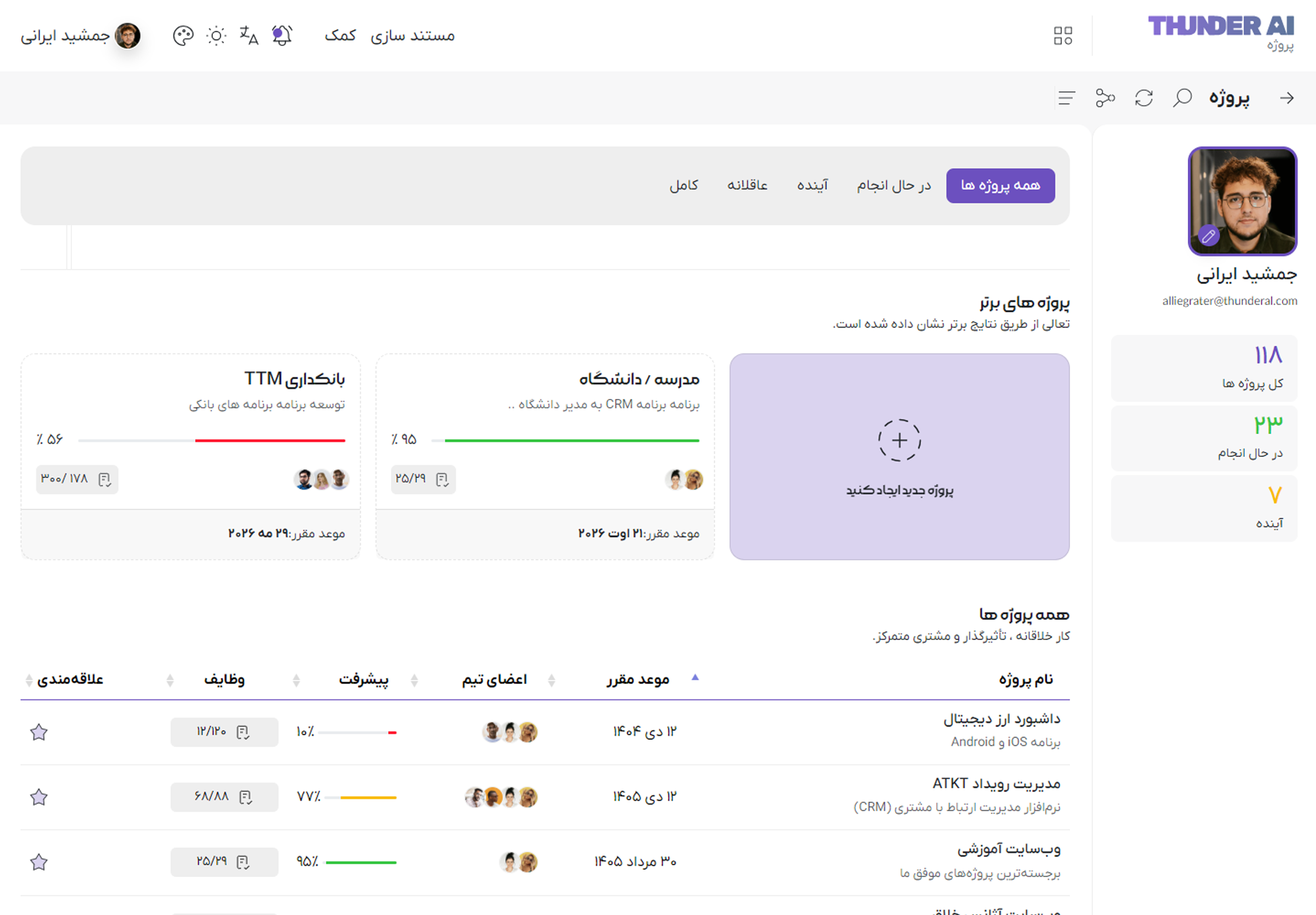Screen dimensions: 1316x915
Task: Open the مستند سازی link
Action: (x=412, y=36)
